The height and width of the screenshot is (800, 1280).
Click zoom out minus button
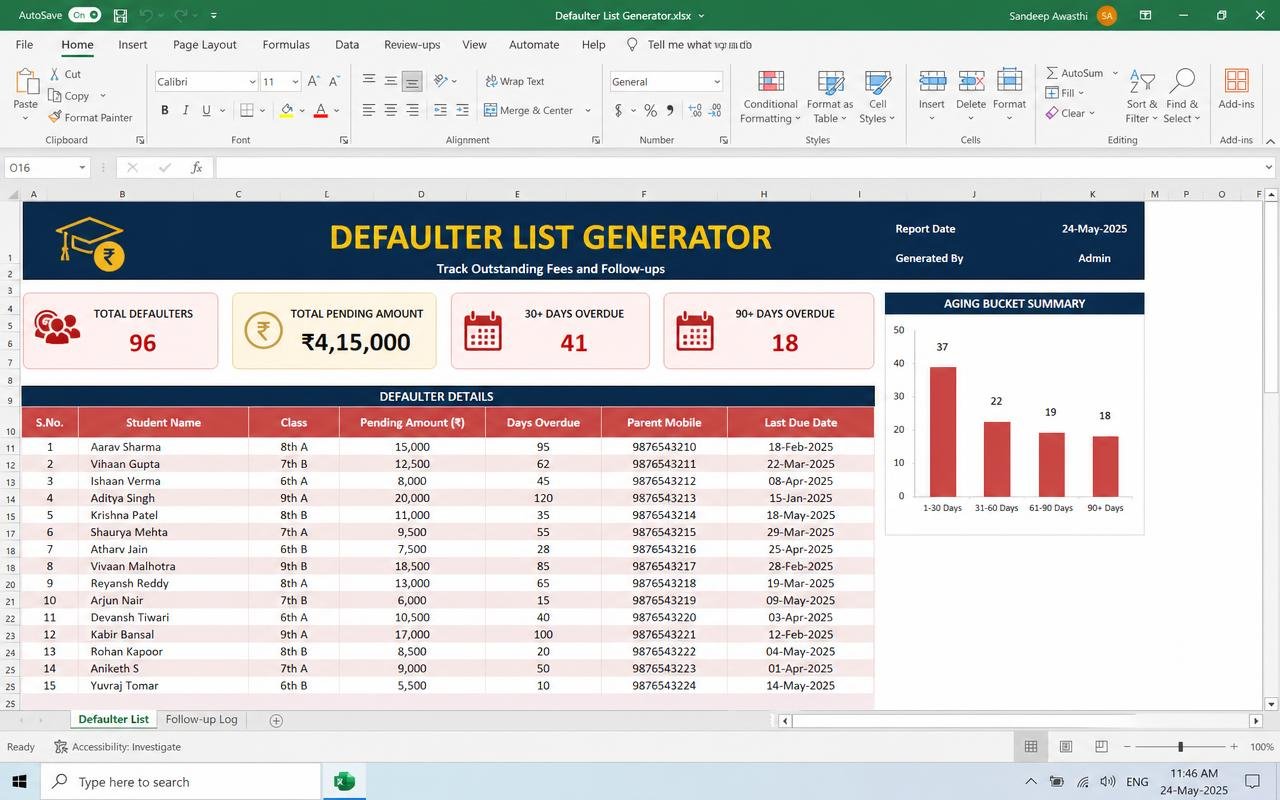[x=1128, y=747]
